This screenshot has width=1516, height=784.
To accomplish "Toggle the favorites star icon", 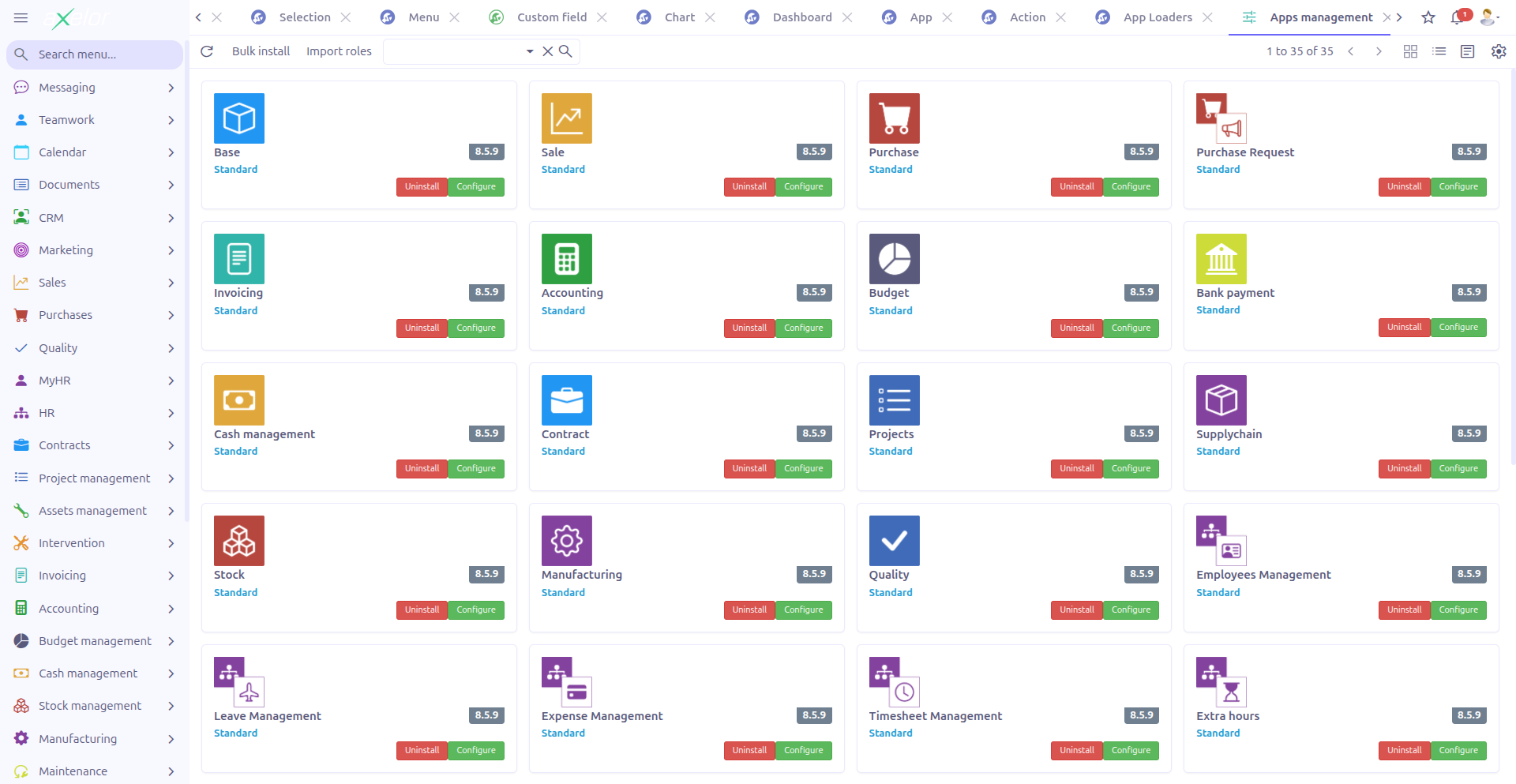I will pyautogui.click(x=1428, y=17).
